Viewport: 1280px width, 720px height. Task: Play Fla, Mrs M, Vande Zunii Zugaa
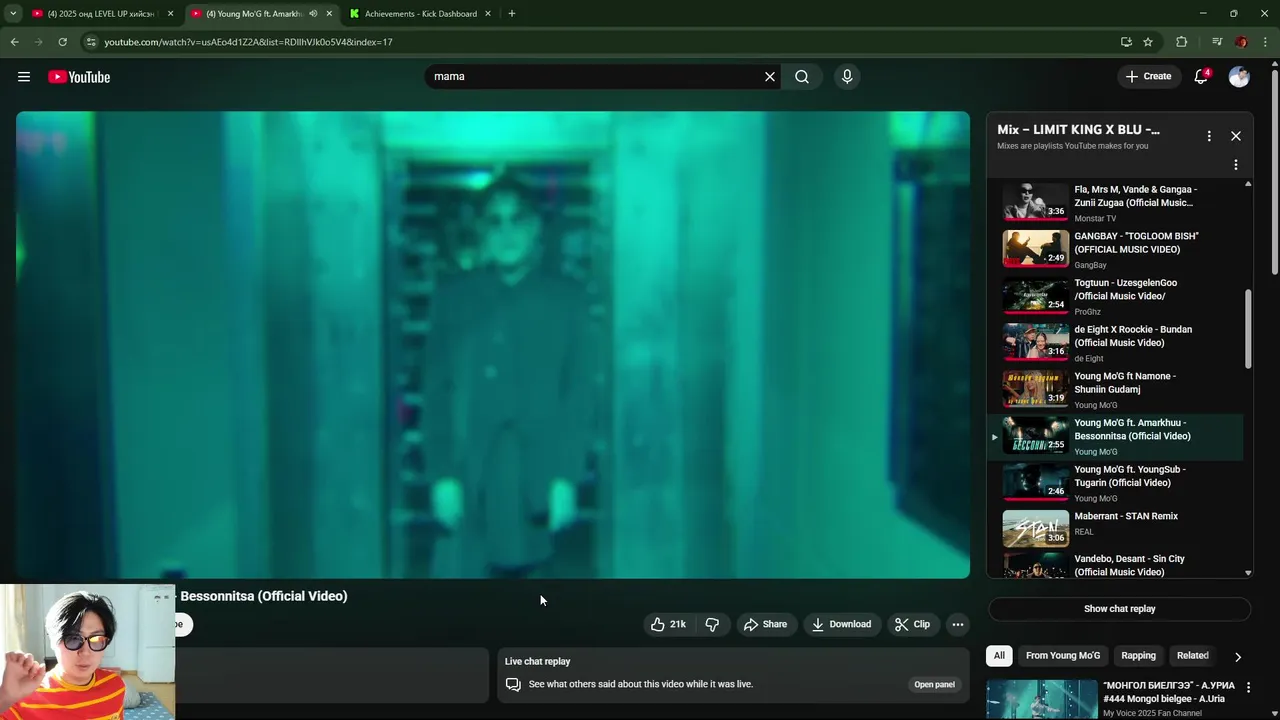coord(1115,203)
